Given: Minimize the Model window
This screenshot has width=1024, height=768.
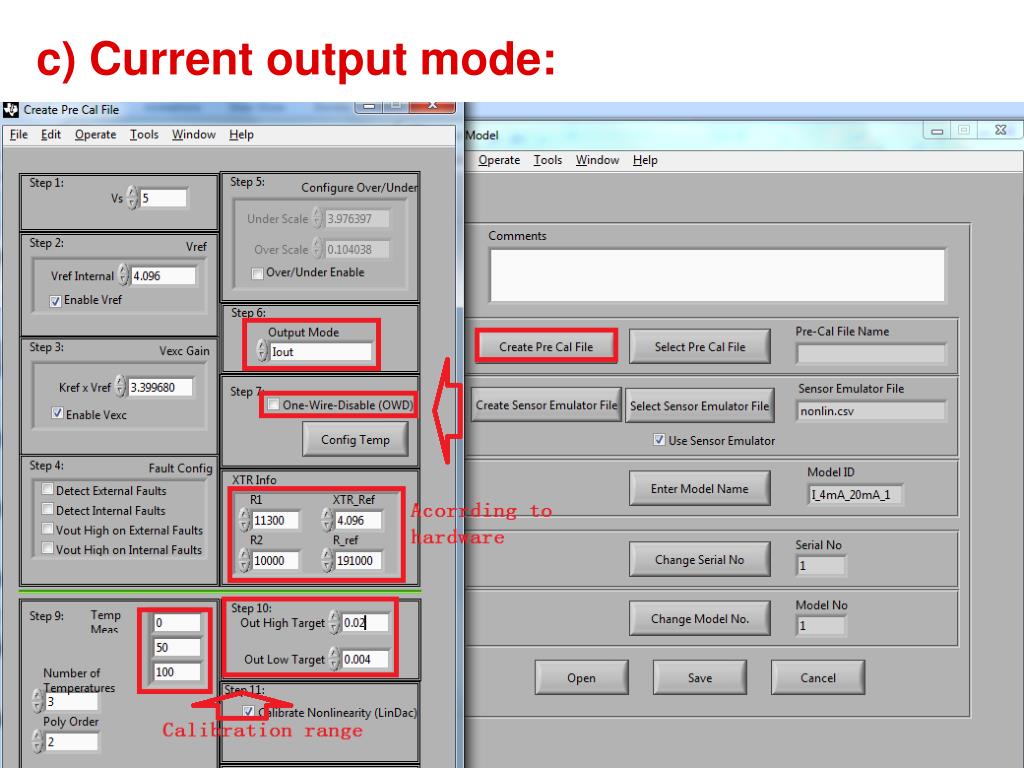Looking at the screenshot, I should pos(937,131).
